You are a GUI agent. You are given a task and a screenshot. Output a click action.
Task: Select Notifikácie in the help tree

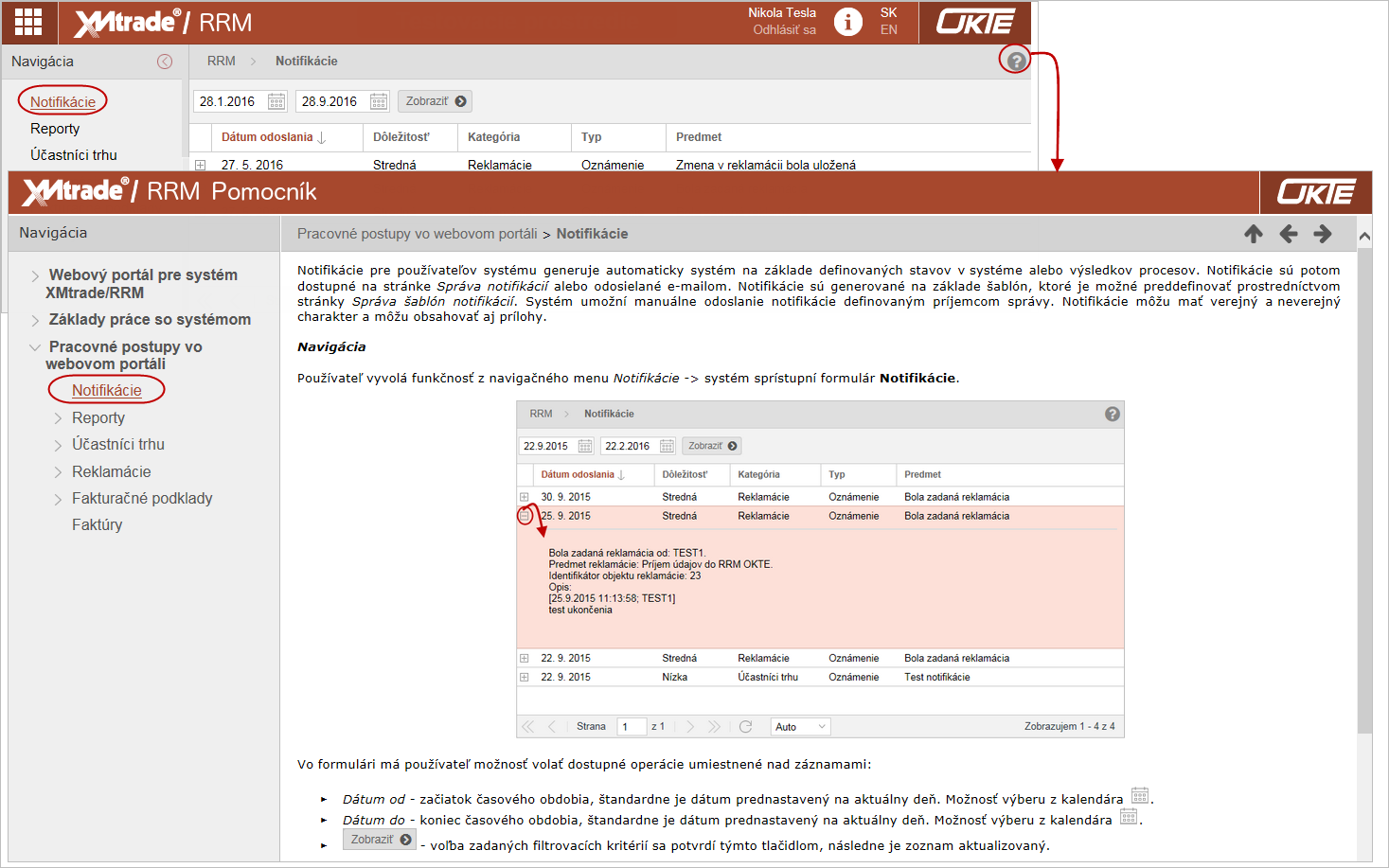pyautogui.click(x=107, y=390)
